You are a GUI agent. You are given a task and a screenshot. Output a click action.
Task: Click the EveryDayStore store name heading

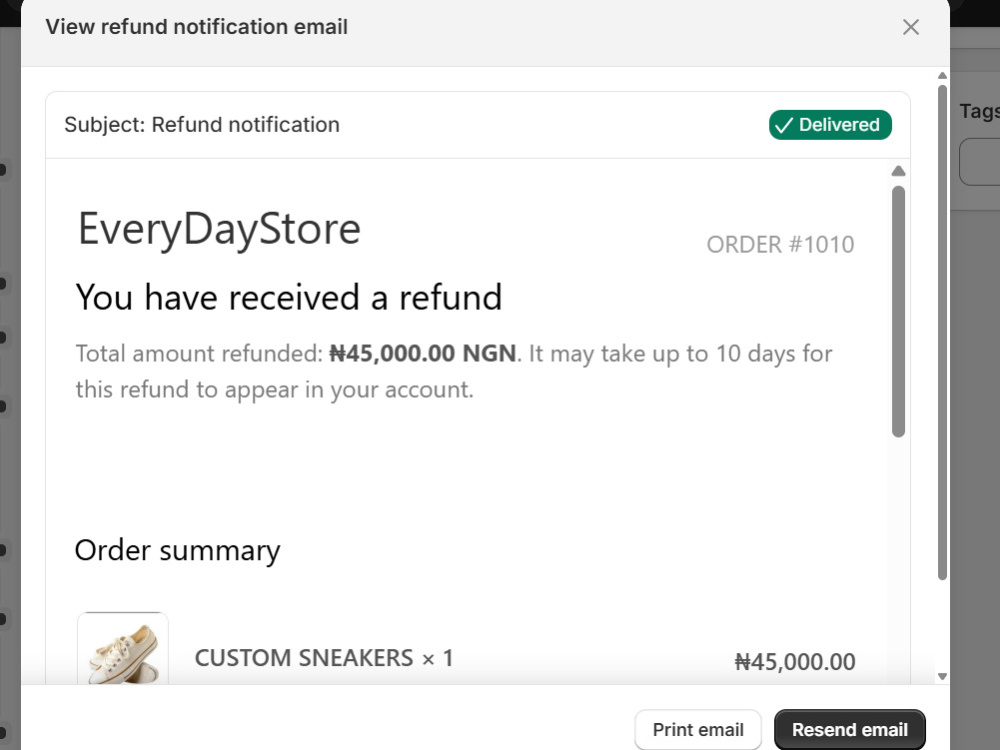pyautogui.click(x=219, y=229)
